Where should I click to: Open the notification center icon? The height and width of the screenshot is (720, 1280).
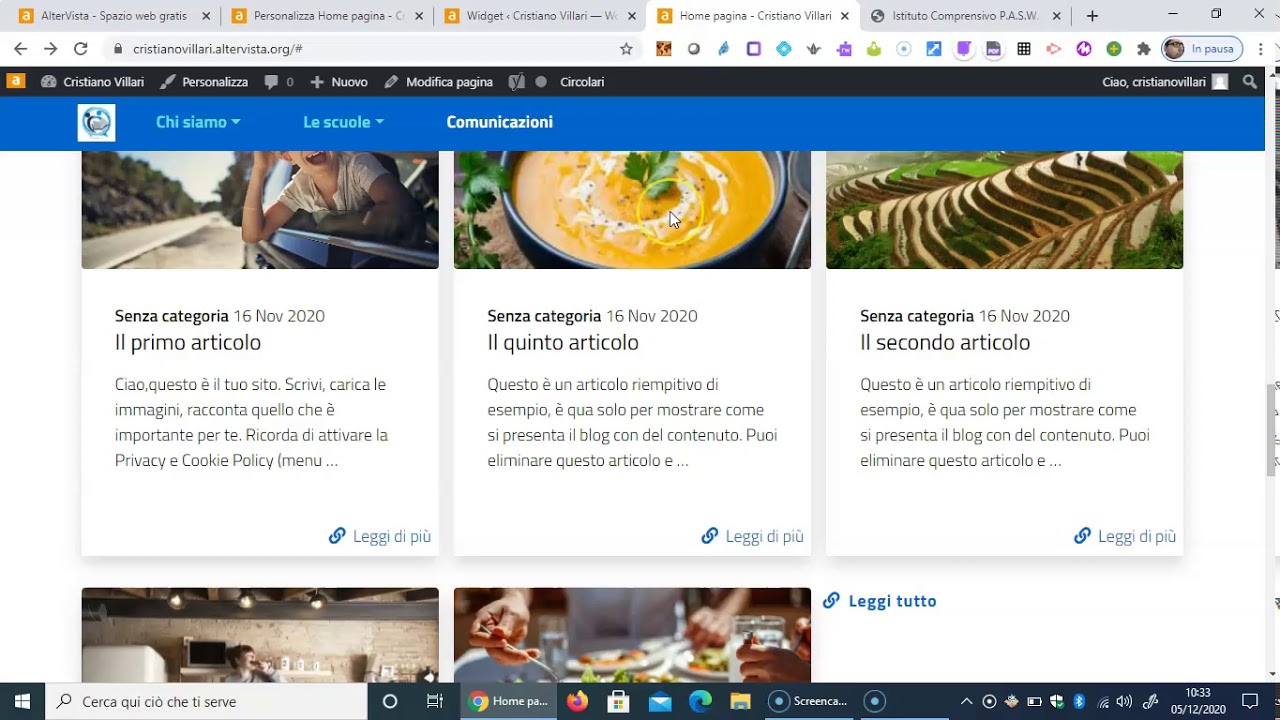tap(1249, 701)
